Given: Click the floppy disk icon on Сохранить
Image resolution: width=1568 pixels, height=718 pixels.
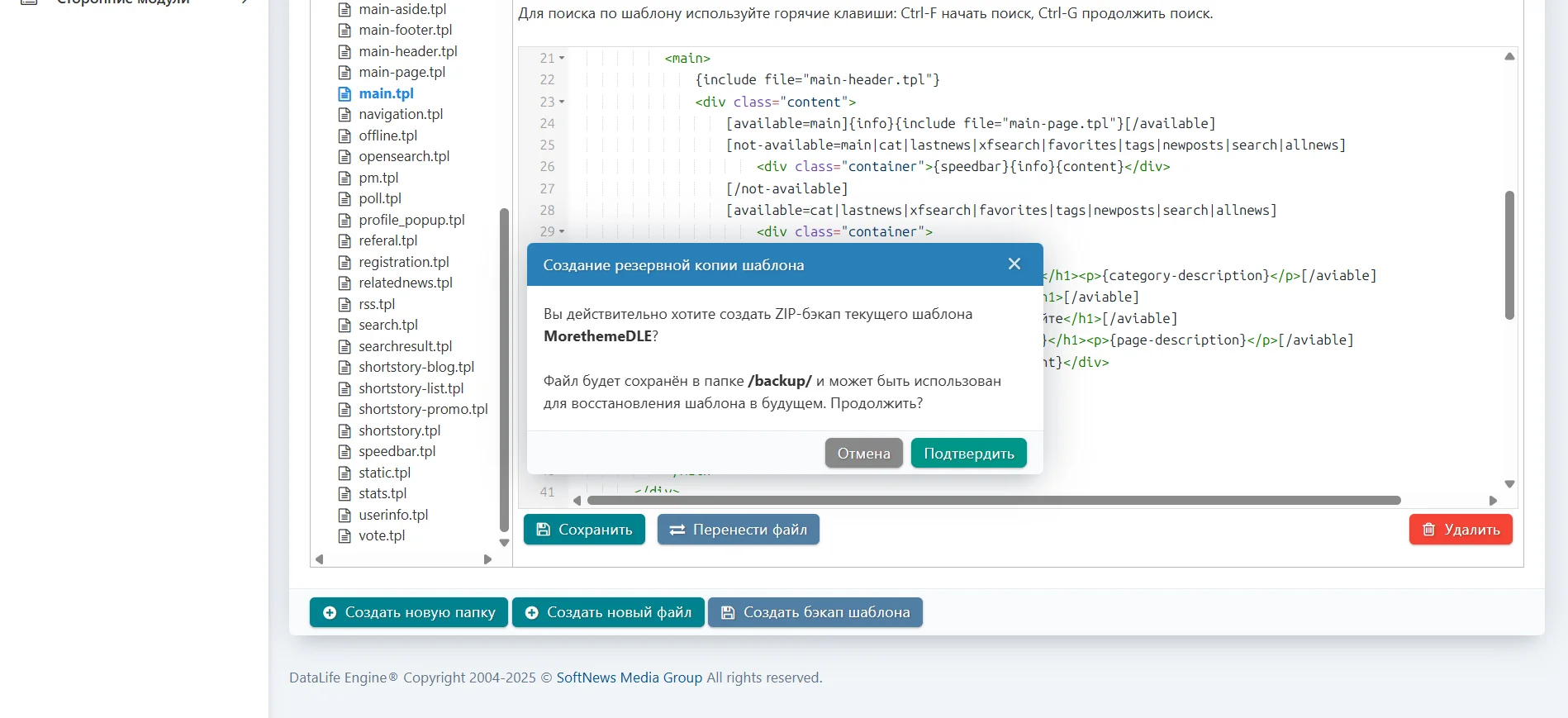Looking at the screenshot, I should pyautogui.click(x=543, y=530).
